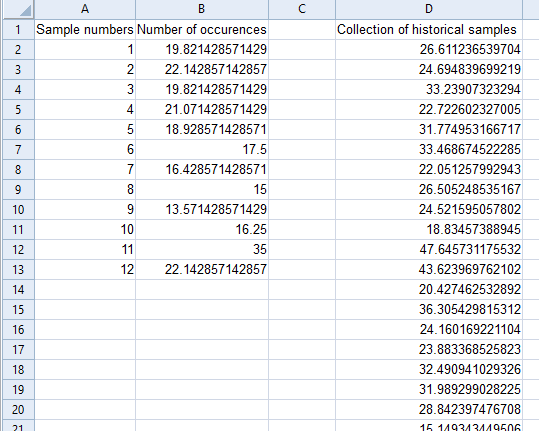The image size is (539, 431).
Task: Select cell containing 16.25
Action: coord(202,229)
